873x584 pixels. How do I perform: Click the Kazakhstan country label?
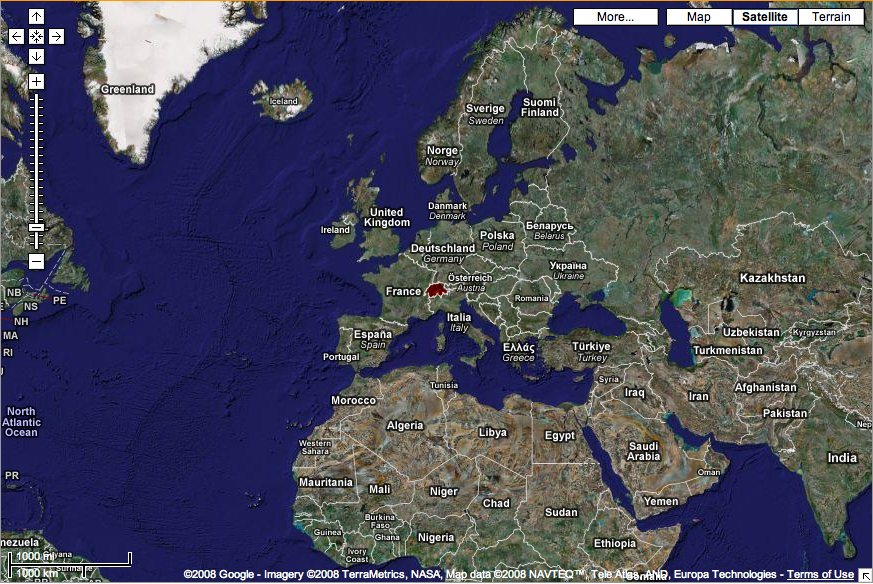click(772, 277)
